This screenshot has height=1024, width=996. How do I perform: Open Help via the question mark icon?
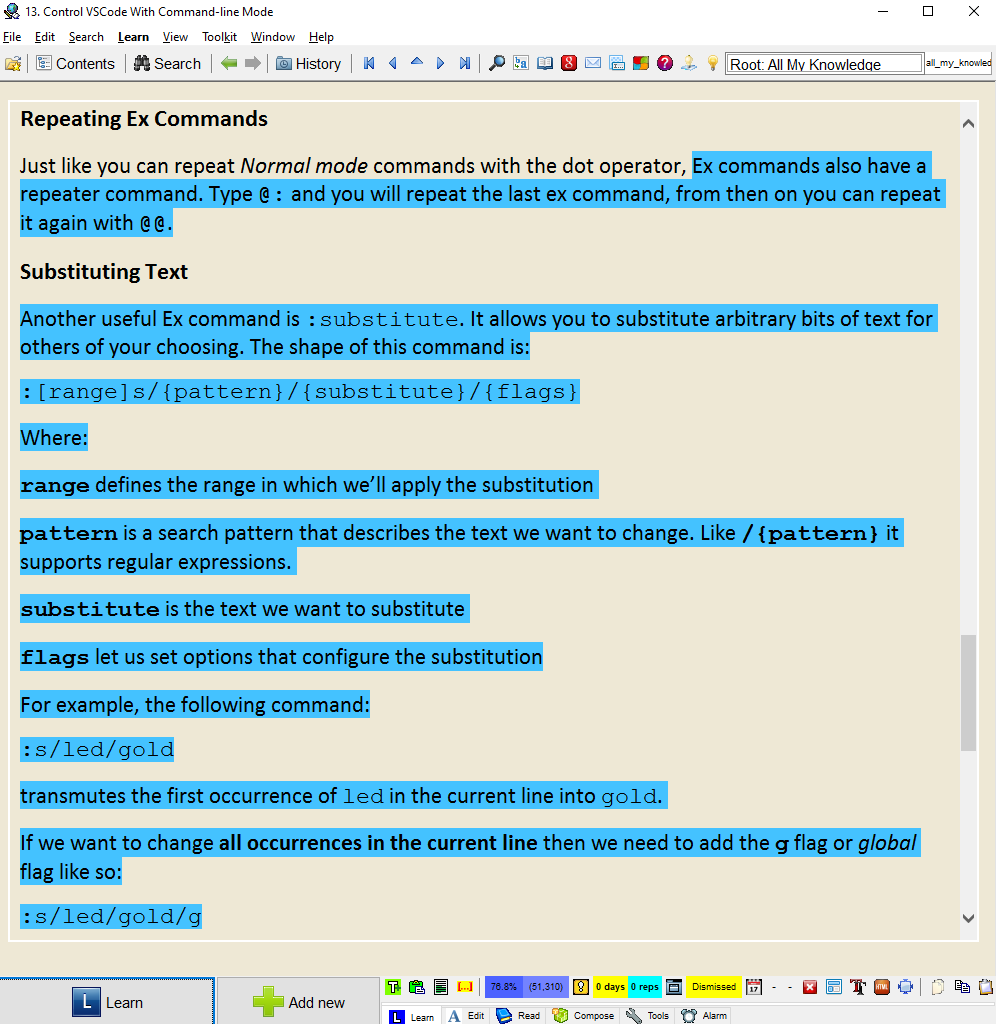pos(664,62)
